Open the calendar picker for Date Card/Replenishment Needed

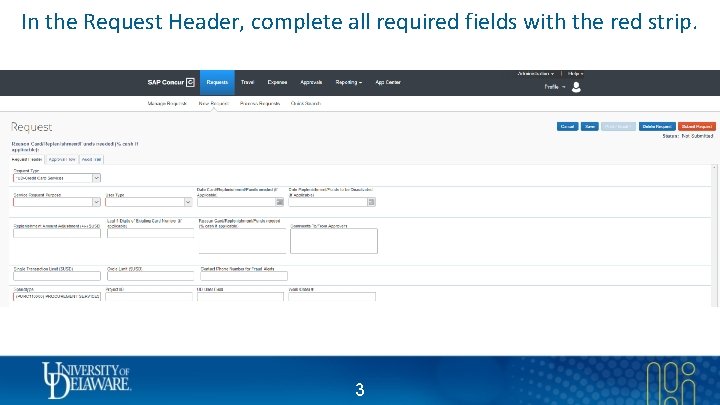point(279,202)
